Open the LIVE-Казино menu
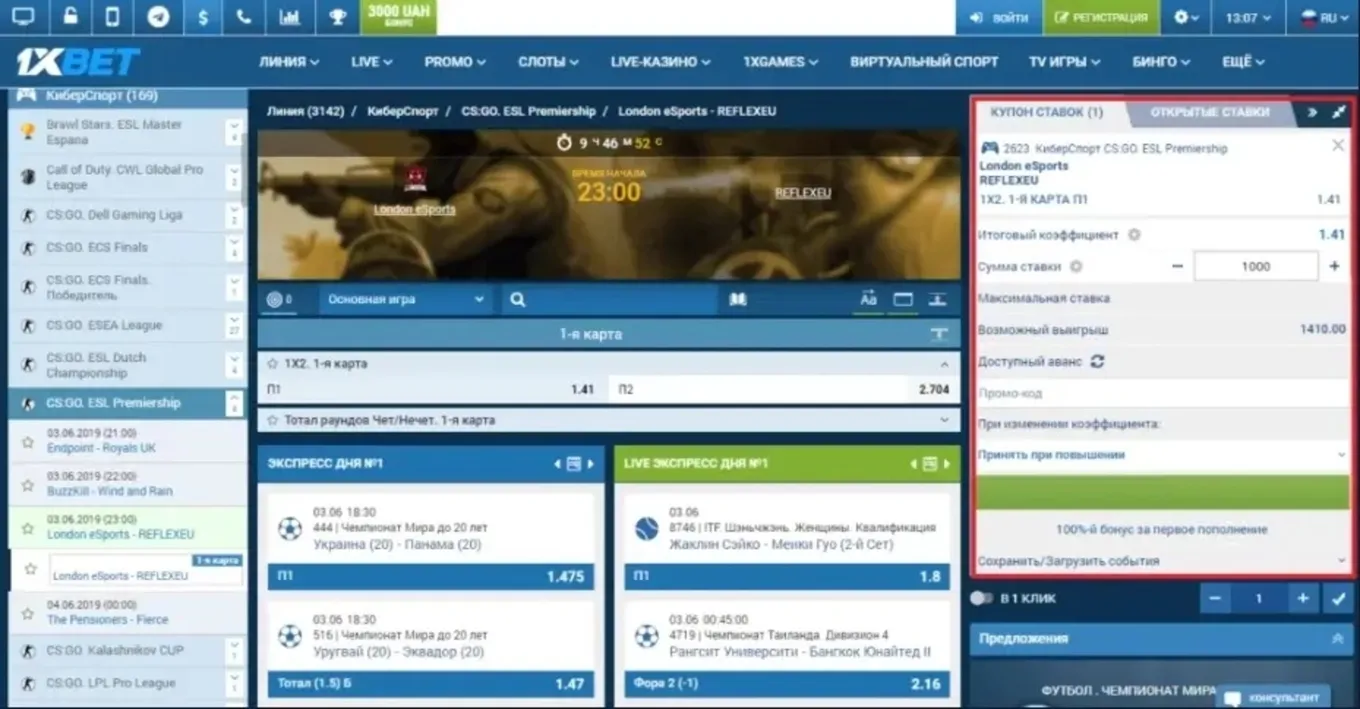The image size is (1360, 709). 660,61
